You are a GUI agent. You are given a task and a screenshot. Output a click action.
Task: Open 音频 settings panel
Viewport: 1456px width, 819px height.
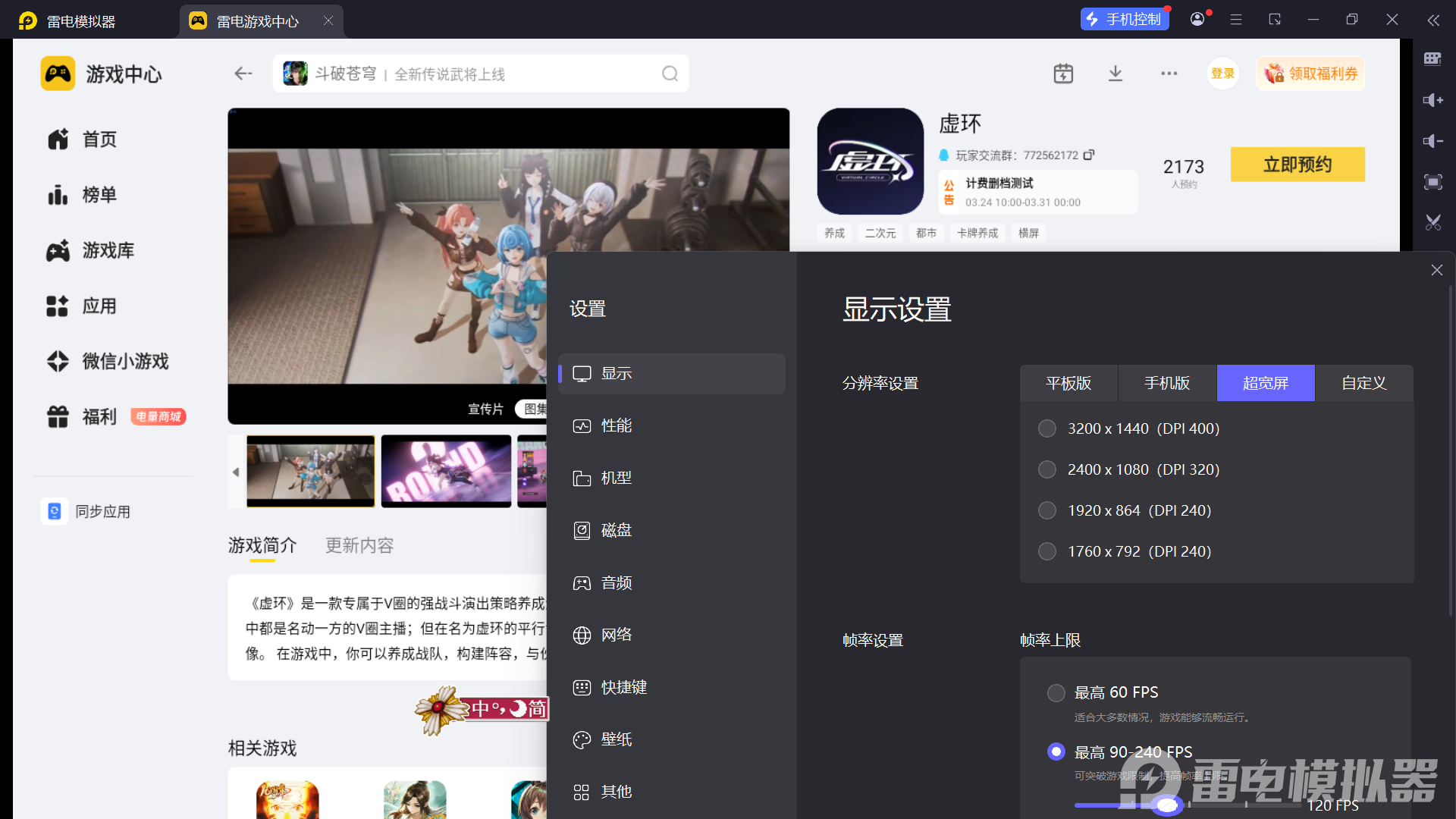(x=616, y=582)
